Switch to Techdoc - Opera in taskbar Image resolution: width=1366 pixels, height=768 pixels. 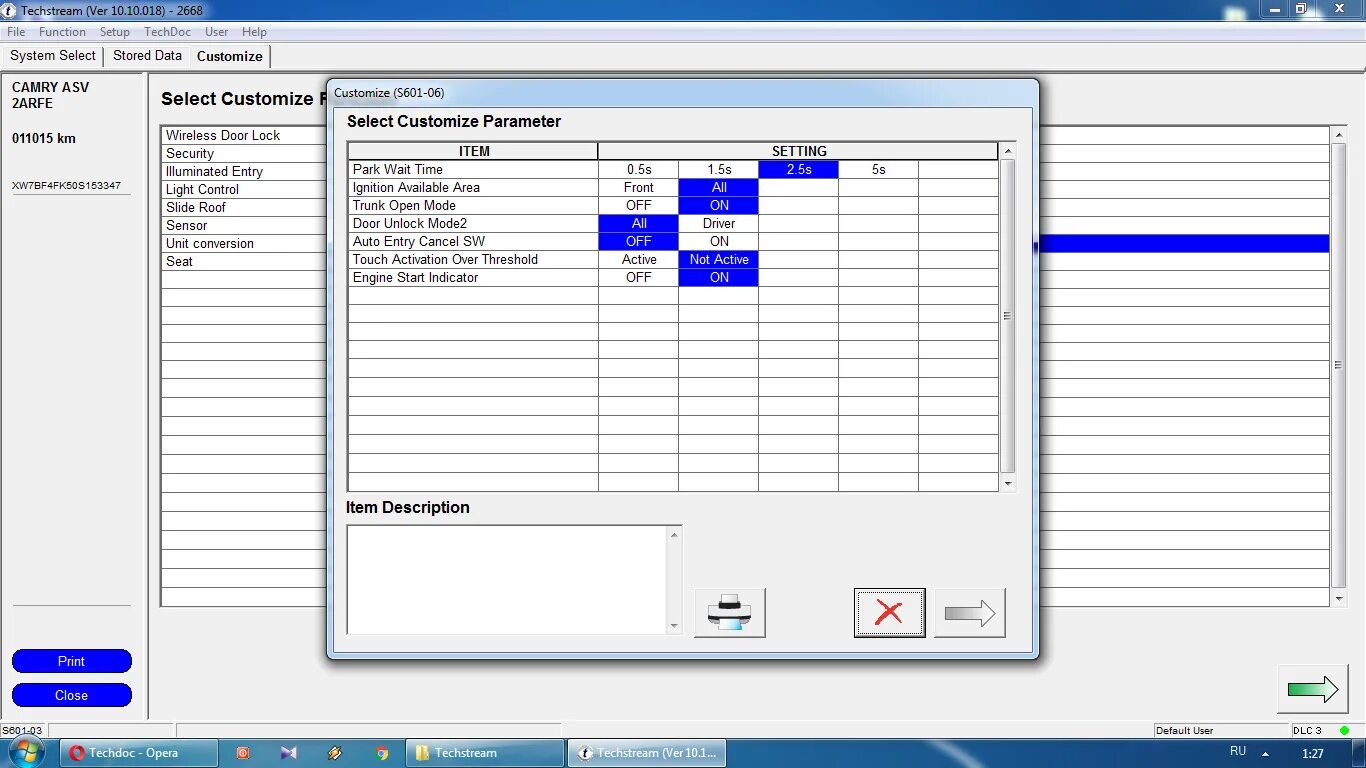click(x=139, y=753)
